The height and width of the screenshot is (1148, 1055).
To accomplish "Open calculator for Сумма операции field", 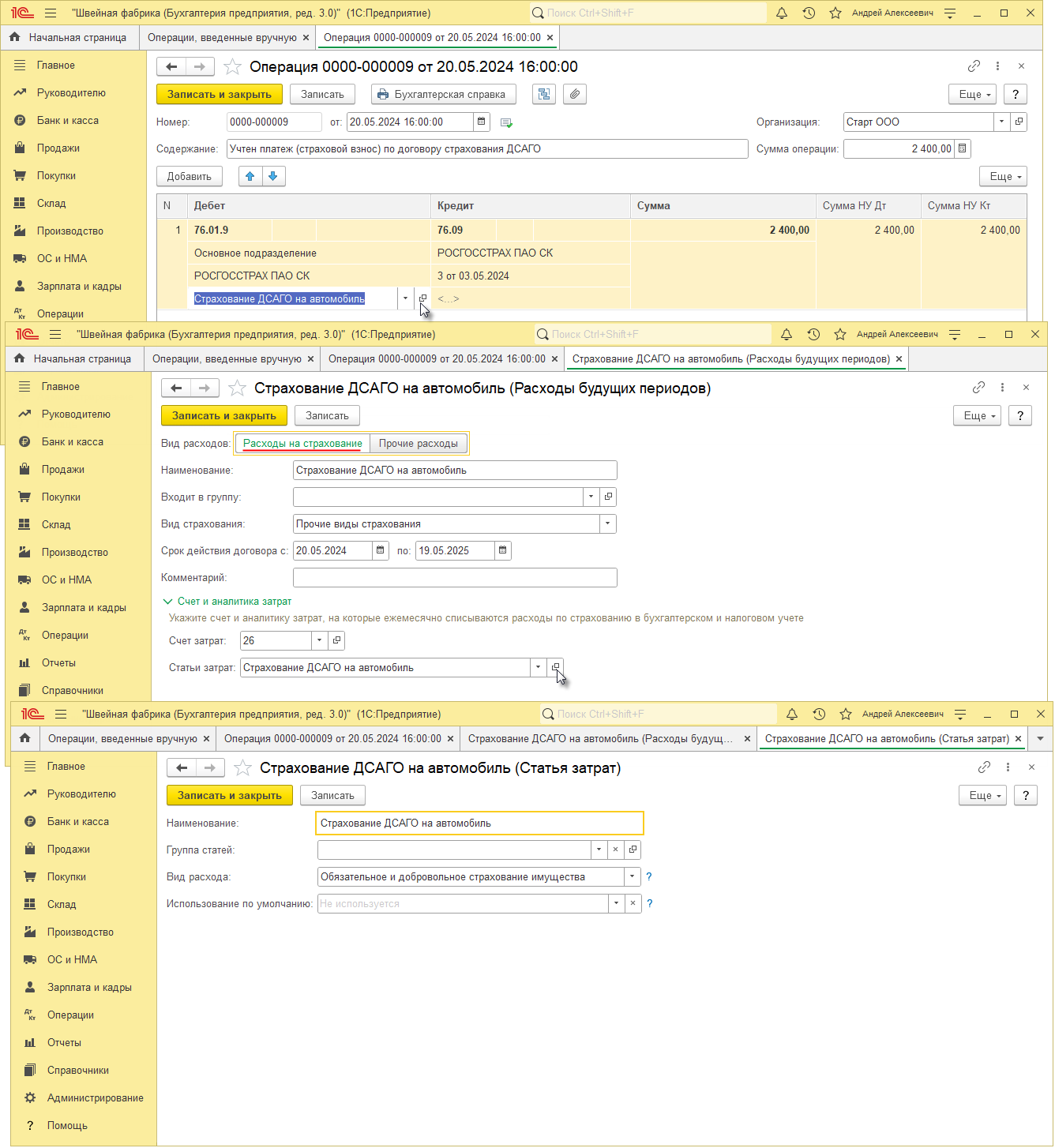I will point(962,148).
